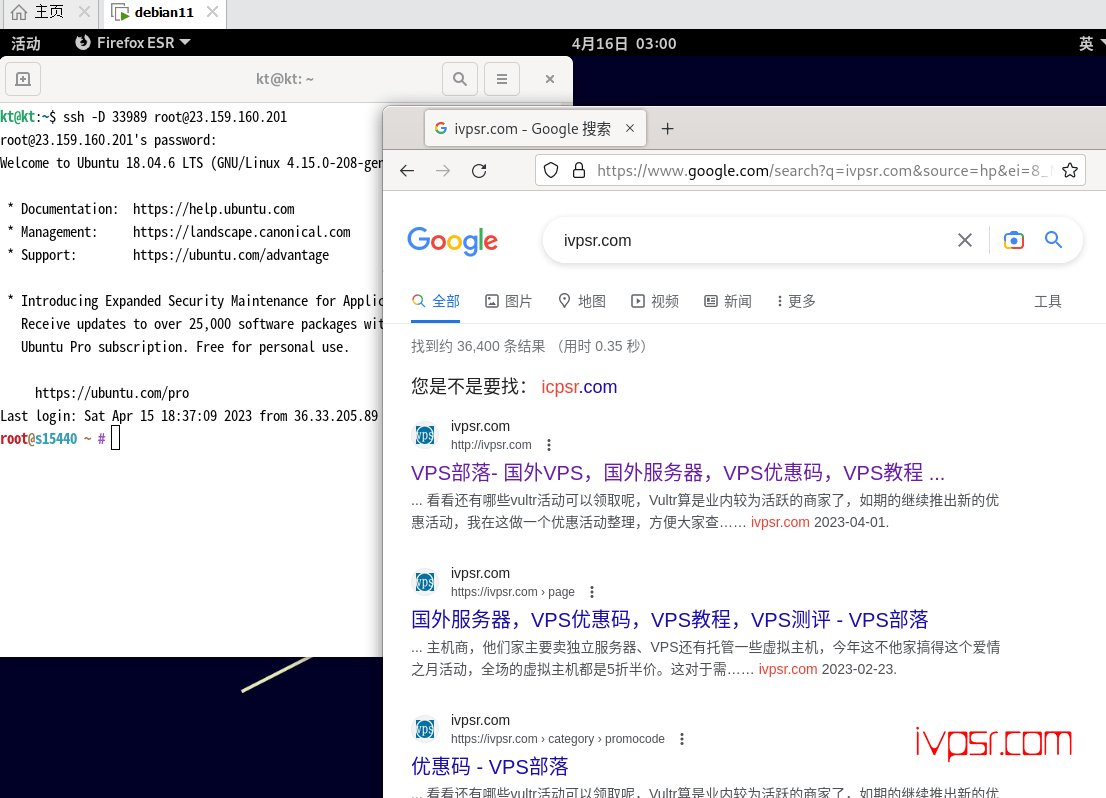Open options for the http://ivpsr.com result
The height and width of the screenshot is (798, 1106).
[549, 445]
